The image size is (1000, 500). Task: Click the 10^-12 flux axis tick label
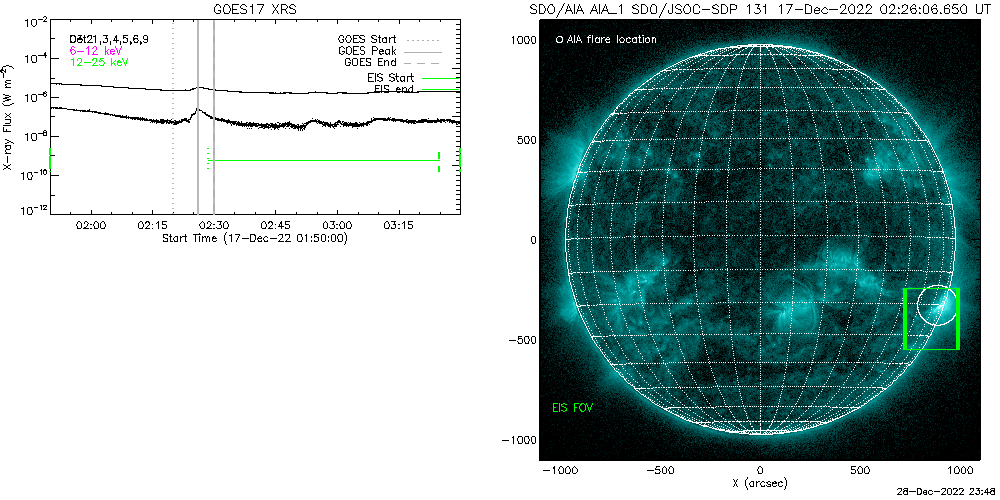click(34, 210)
